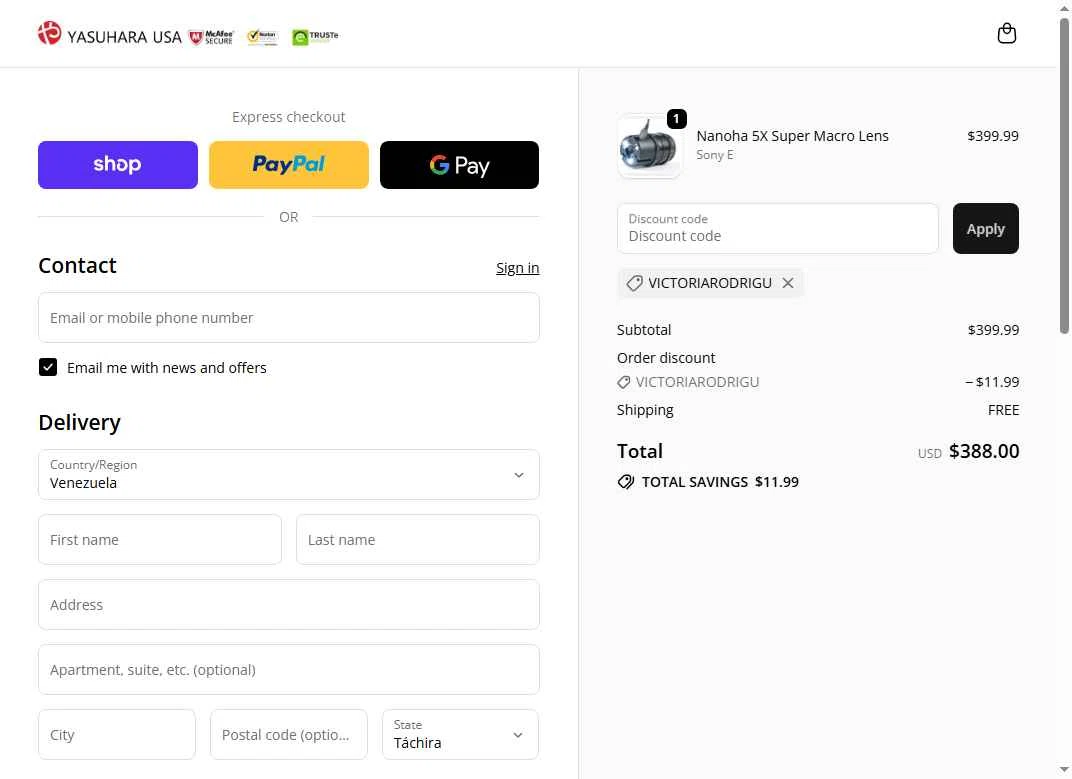Click the Norton security badge
Viewport: 1072px width, 779px height.
263,37
